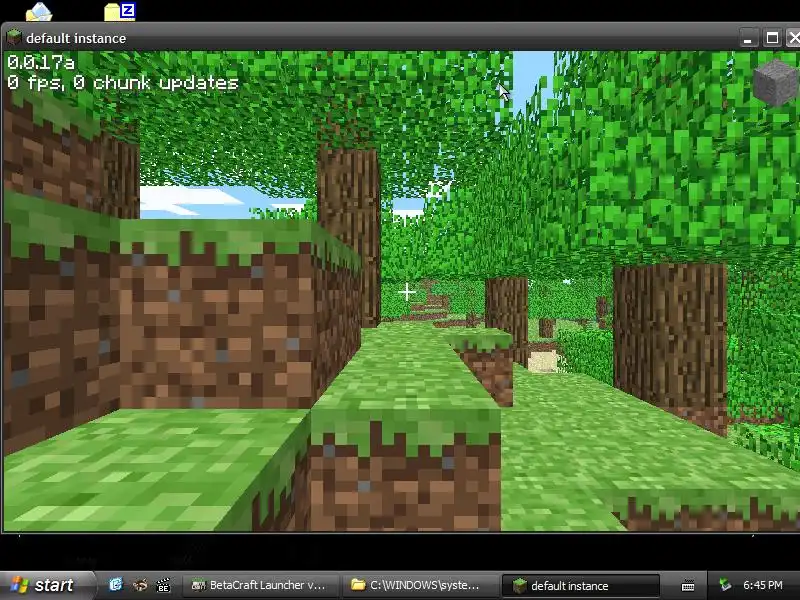
Task: Click the "0.0.17a" version text
Action: tap(41, 62)
